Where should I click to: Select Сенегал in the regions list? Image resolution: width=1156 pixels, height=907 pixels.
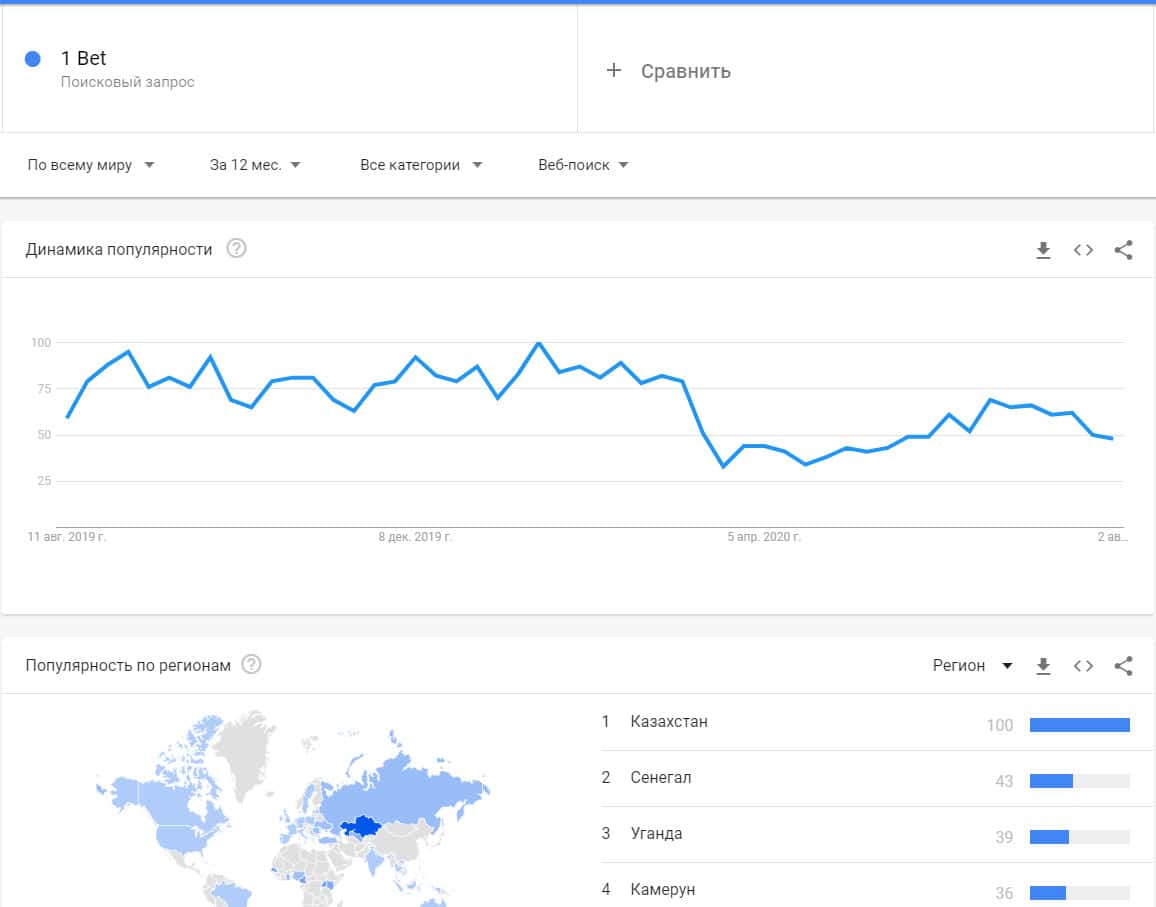[x=661, y=777]
